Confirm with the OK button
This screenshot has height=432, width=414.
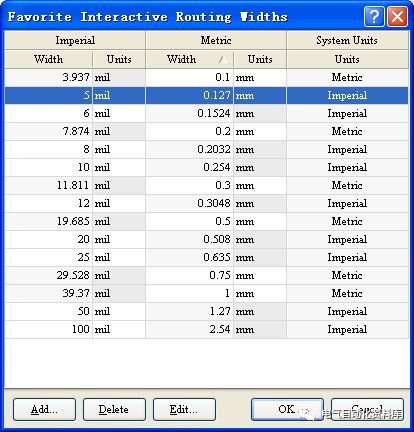[287, 409]
